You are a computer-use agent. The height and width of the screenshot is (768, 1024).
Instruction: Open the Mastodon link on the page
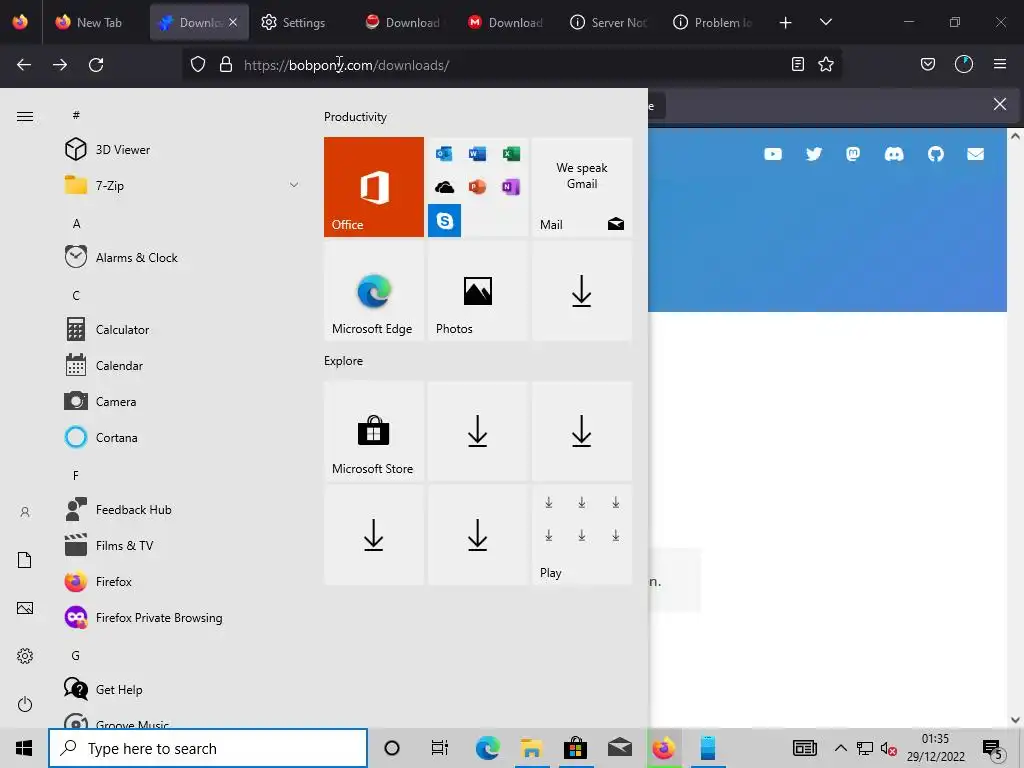pyautogui.click(x=853, y=154)
